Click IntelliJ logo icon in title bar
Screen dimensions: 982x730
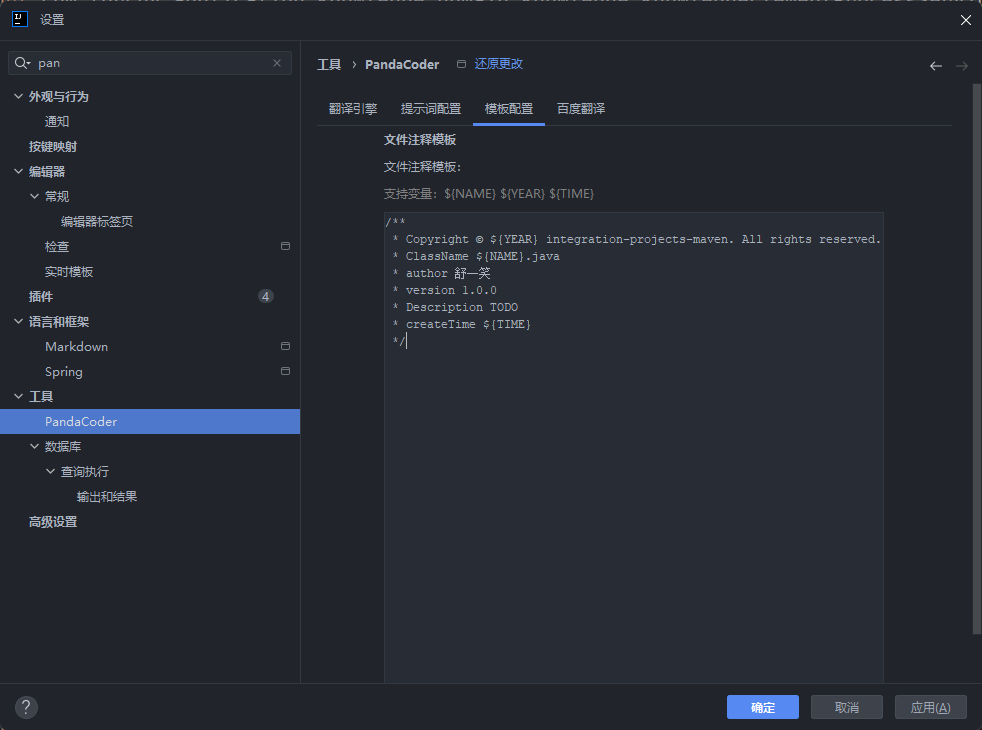click(x=20, y=19)
